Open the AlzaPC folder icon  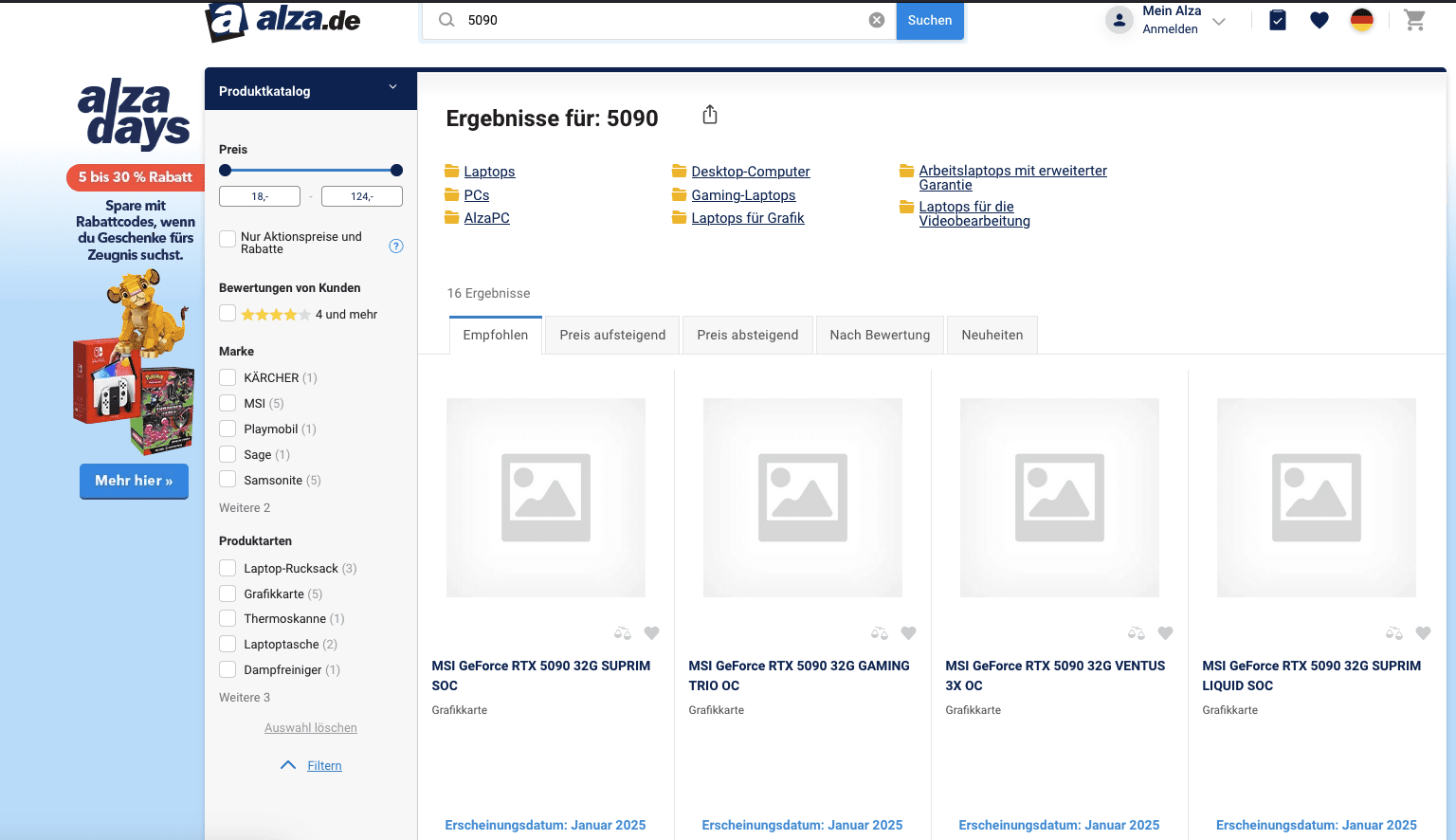coord(452,218)
